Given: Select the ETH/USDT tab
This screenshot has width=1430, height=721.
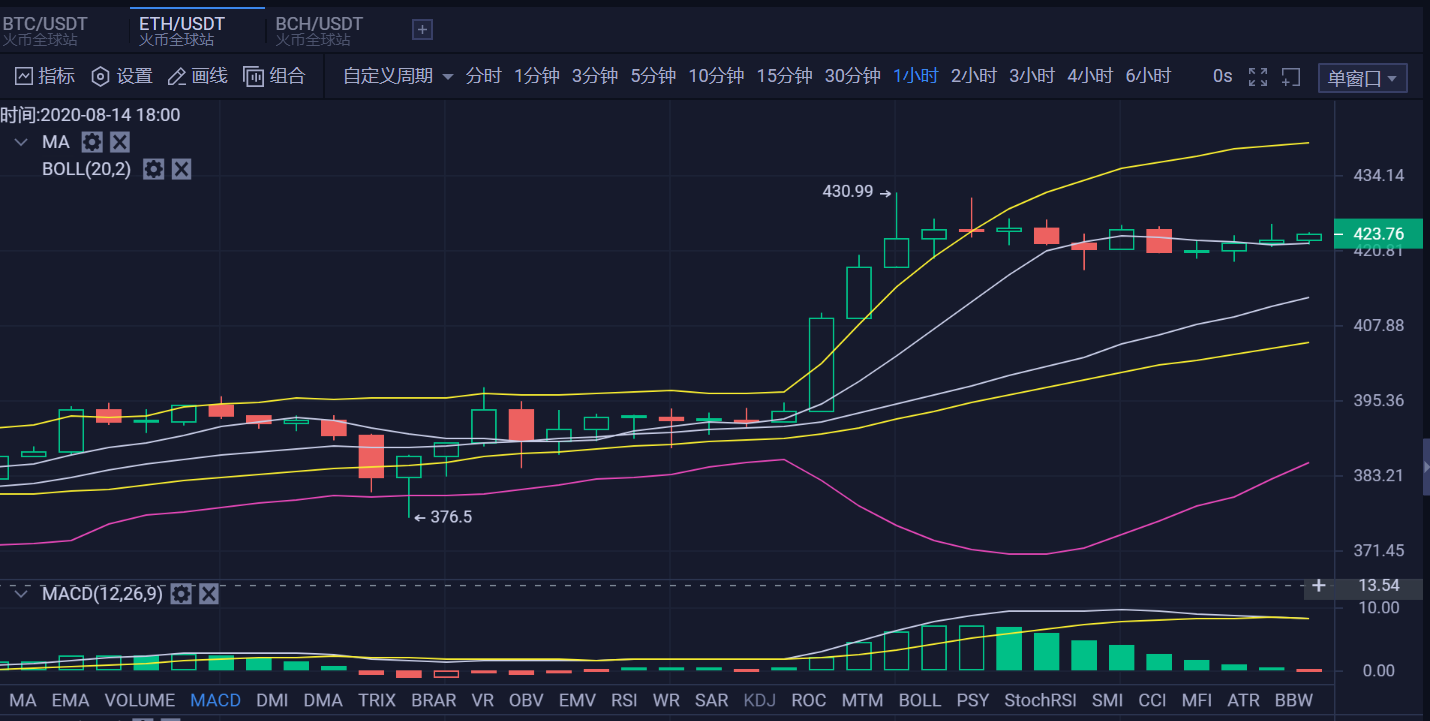Looking at the screenshot, I should tap(182, 30).
